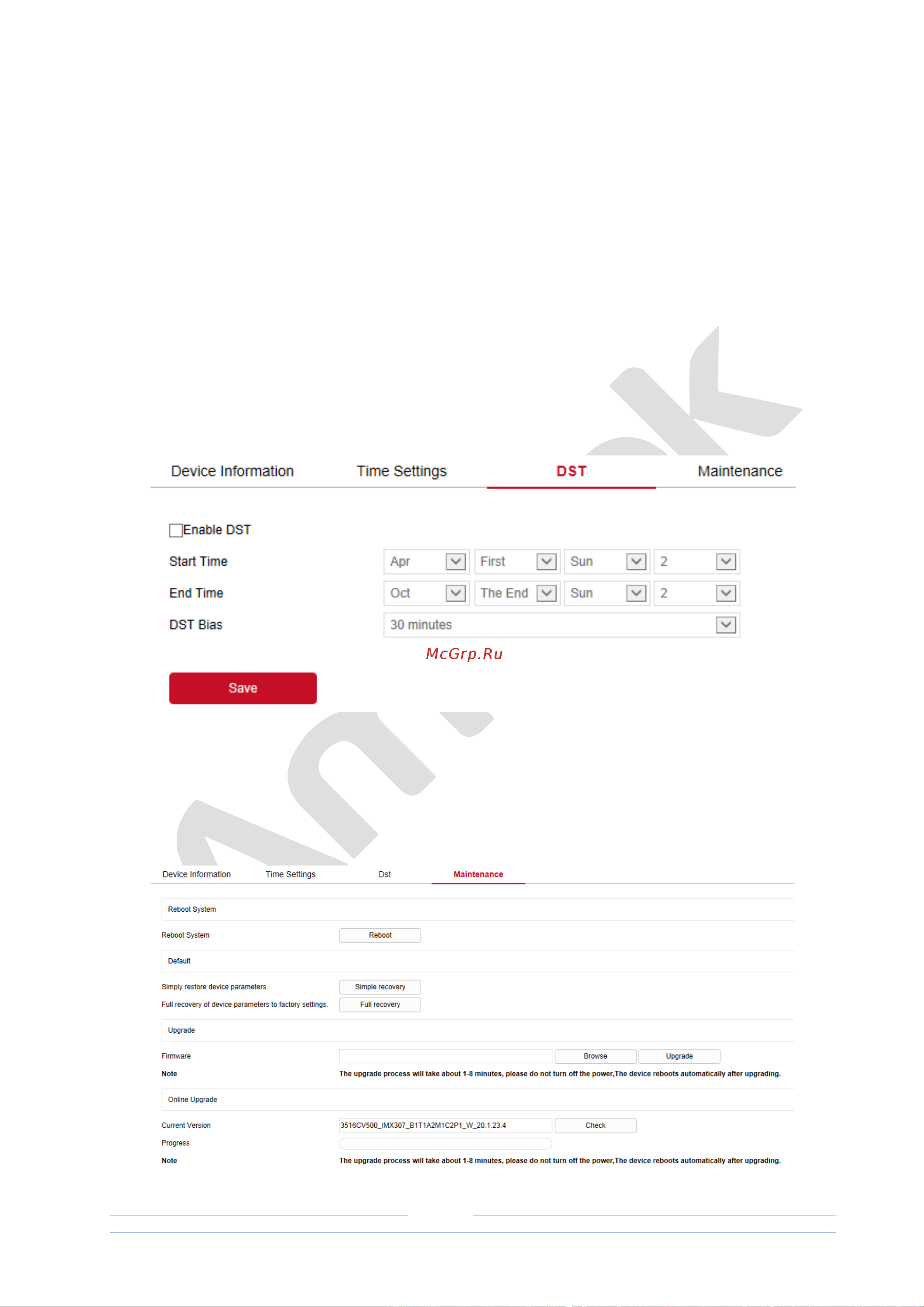Open the Start Time hour dropdown
The image size is (924, 1307).
point(697,562)
